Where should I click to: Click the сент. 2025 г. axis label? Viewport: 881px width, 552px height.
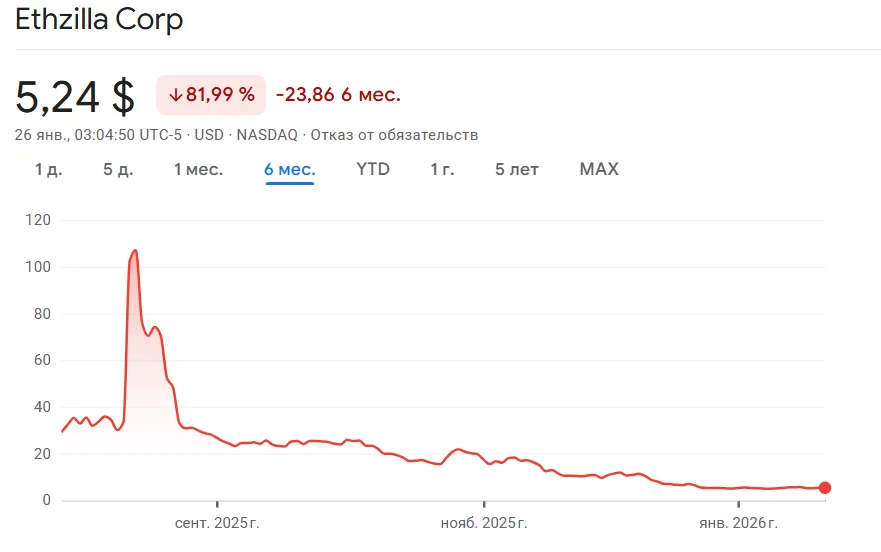(x=217, y=523)
